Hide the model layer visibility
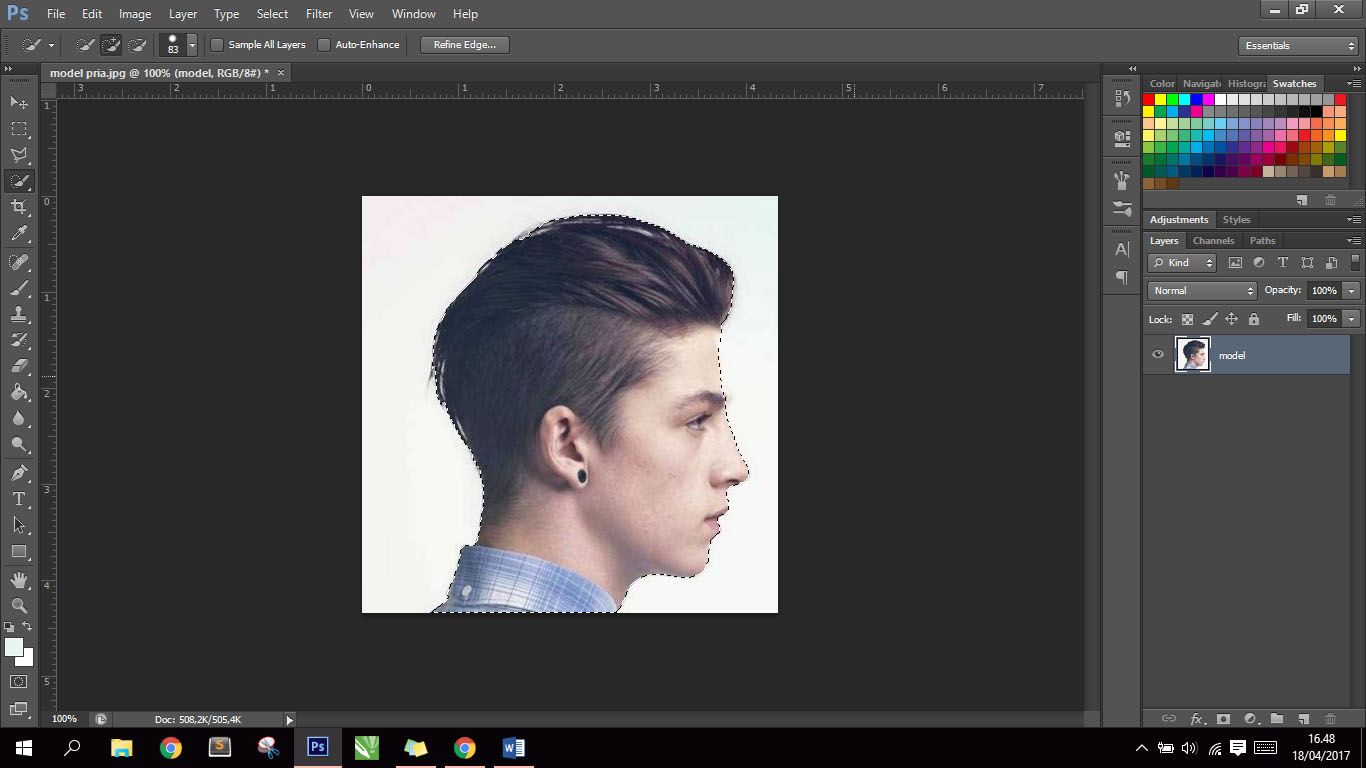Image resolution: width=1366 pixels, height=768 pixels. pos(1157,354)
